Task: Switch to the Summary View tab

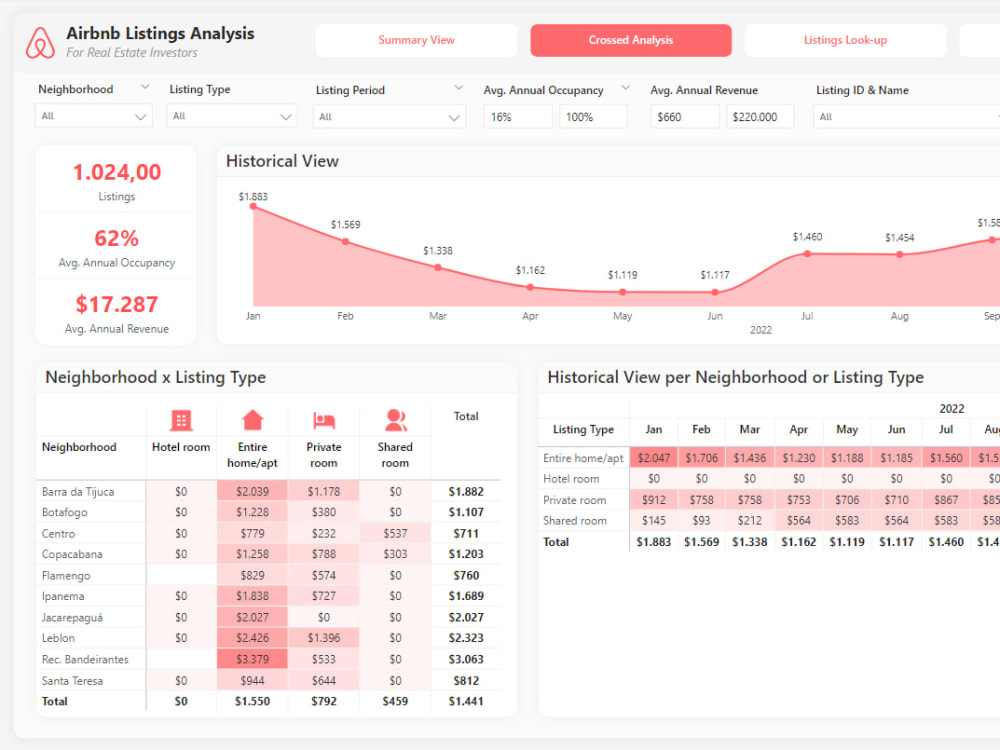Action: 416,40
